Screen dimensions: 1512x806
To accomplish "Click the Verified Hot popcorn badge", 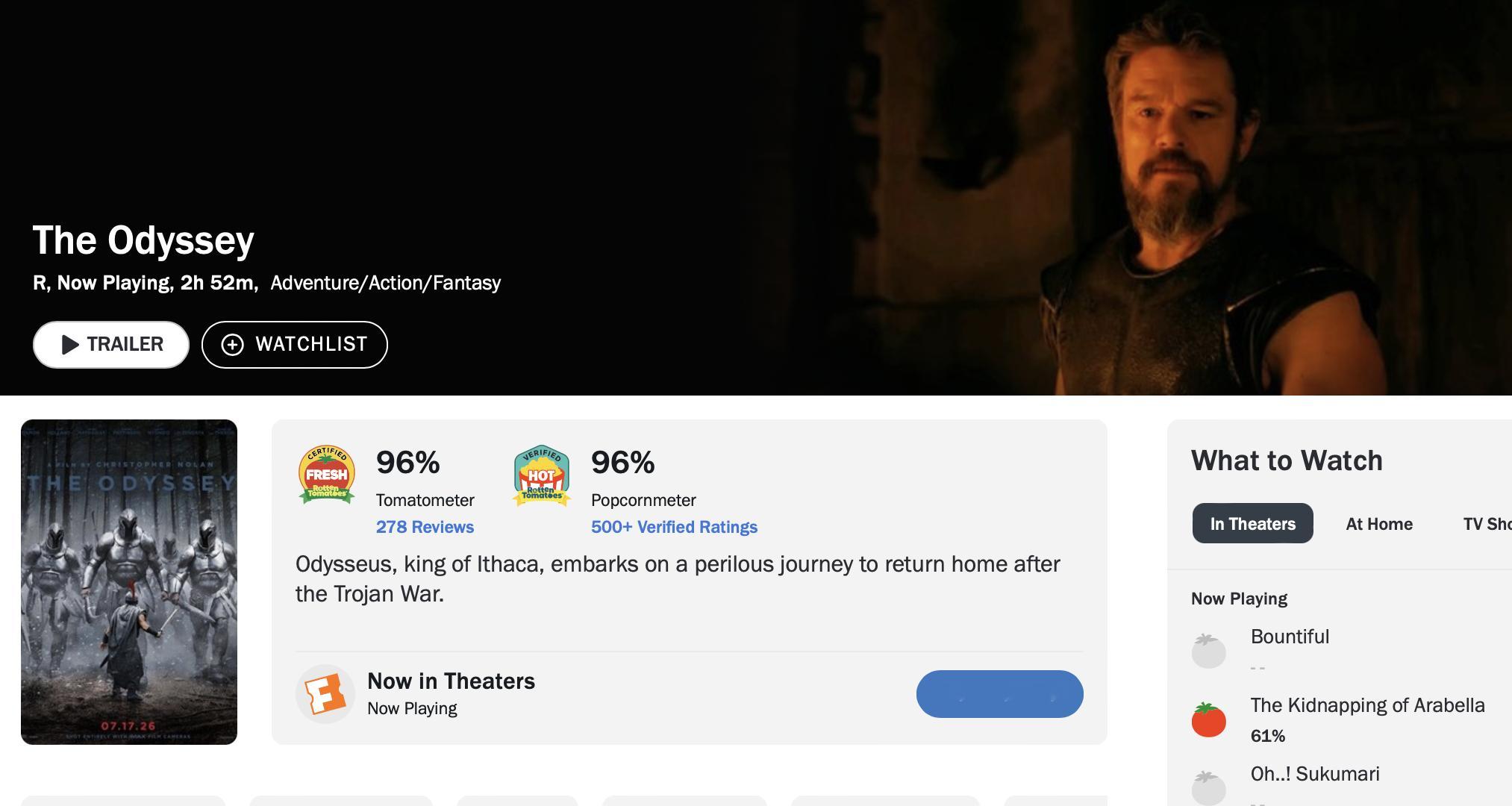I will [542, 475].
